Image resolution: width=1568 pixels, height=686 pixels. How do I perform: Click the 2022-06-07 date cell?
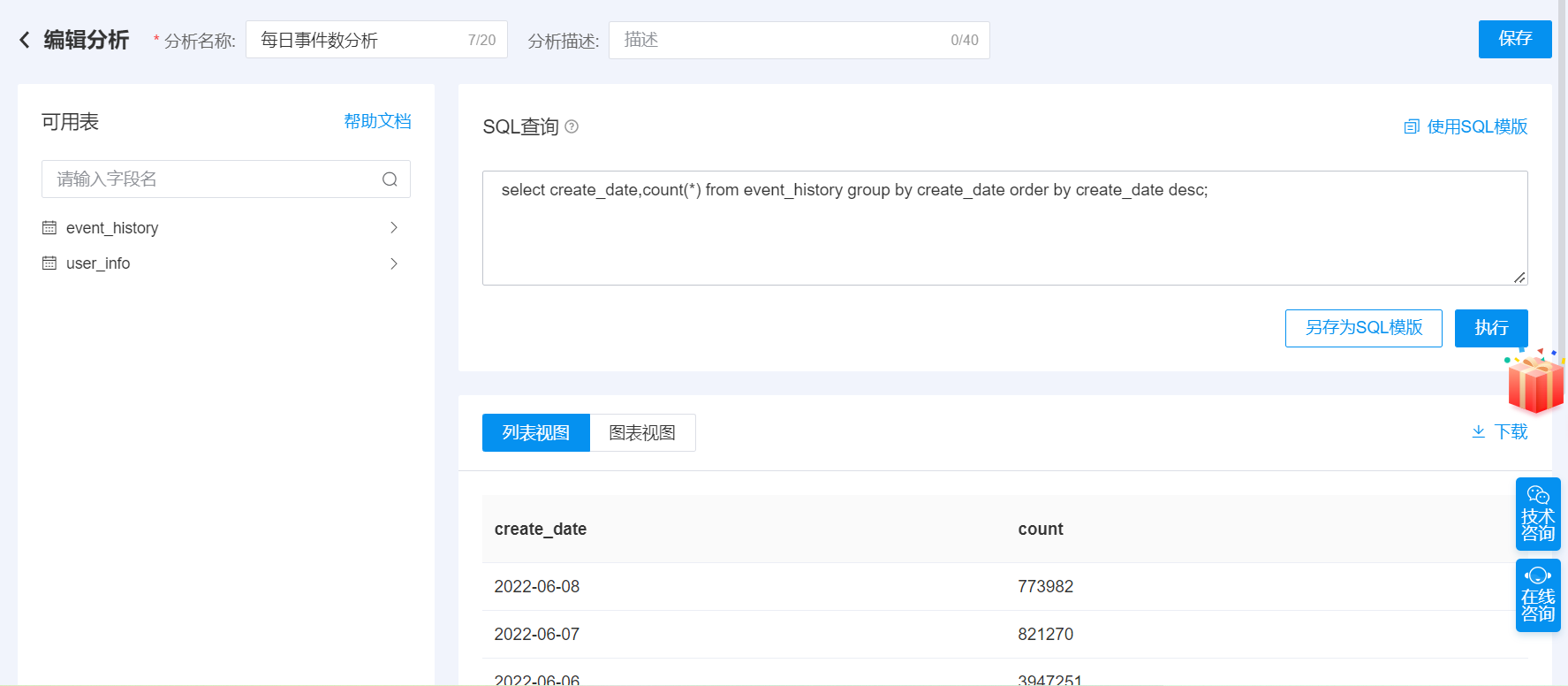537,635
